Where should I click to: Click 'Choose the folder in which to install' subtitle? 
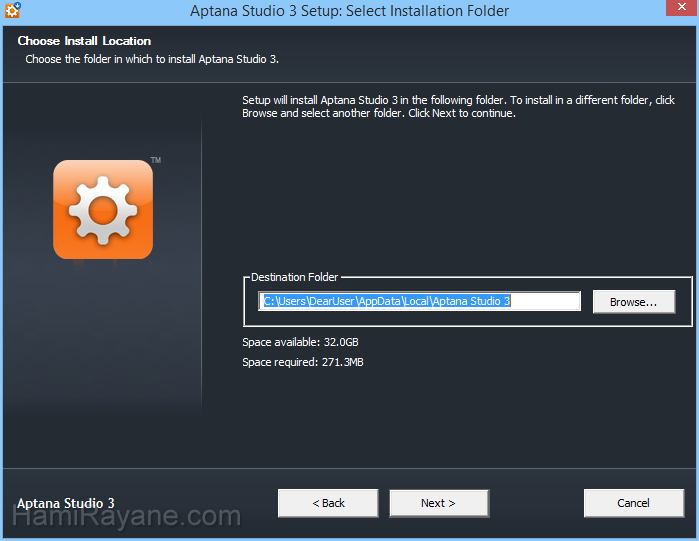point(152,59)
